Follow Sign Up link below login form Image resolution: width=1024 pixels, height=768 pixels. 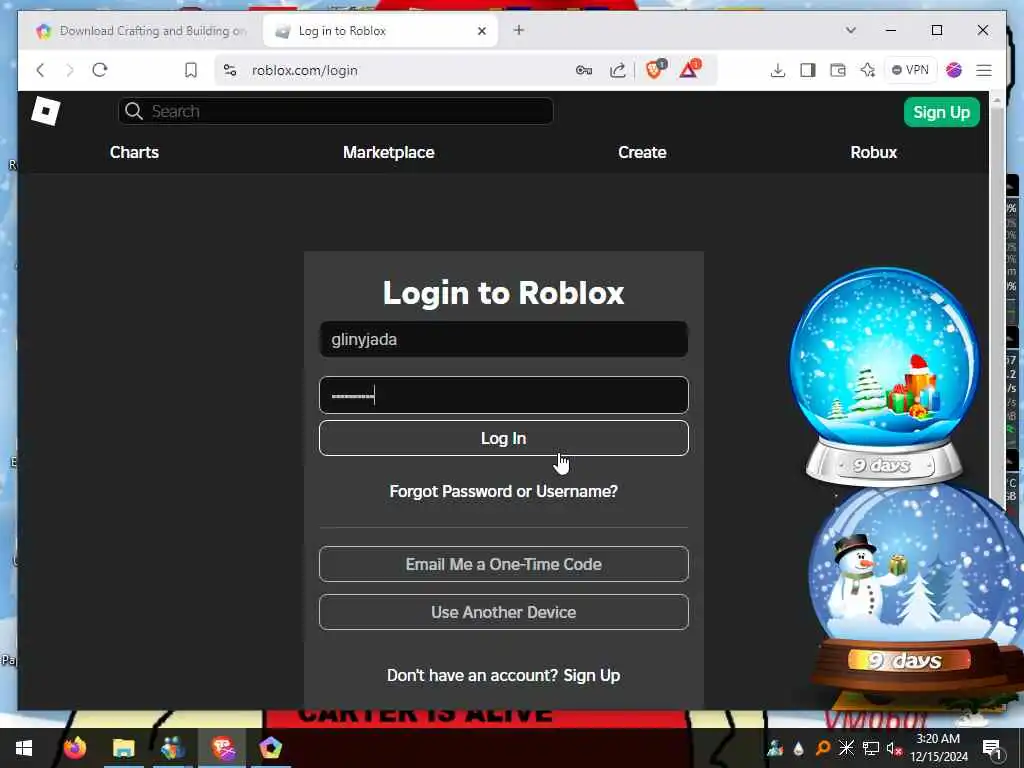[592, 675]
